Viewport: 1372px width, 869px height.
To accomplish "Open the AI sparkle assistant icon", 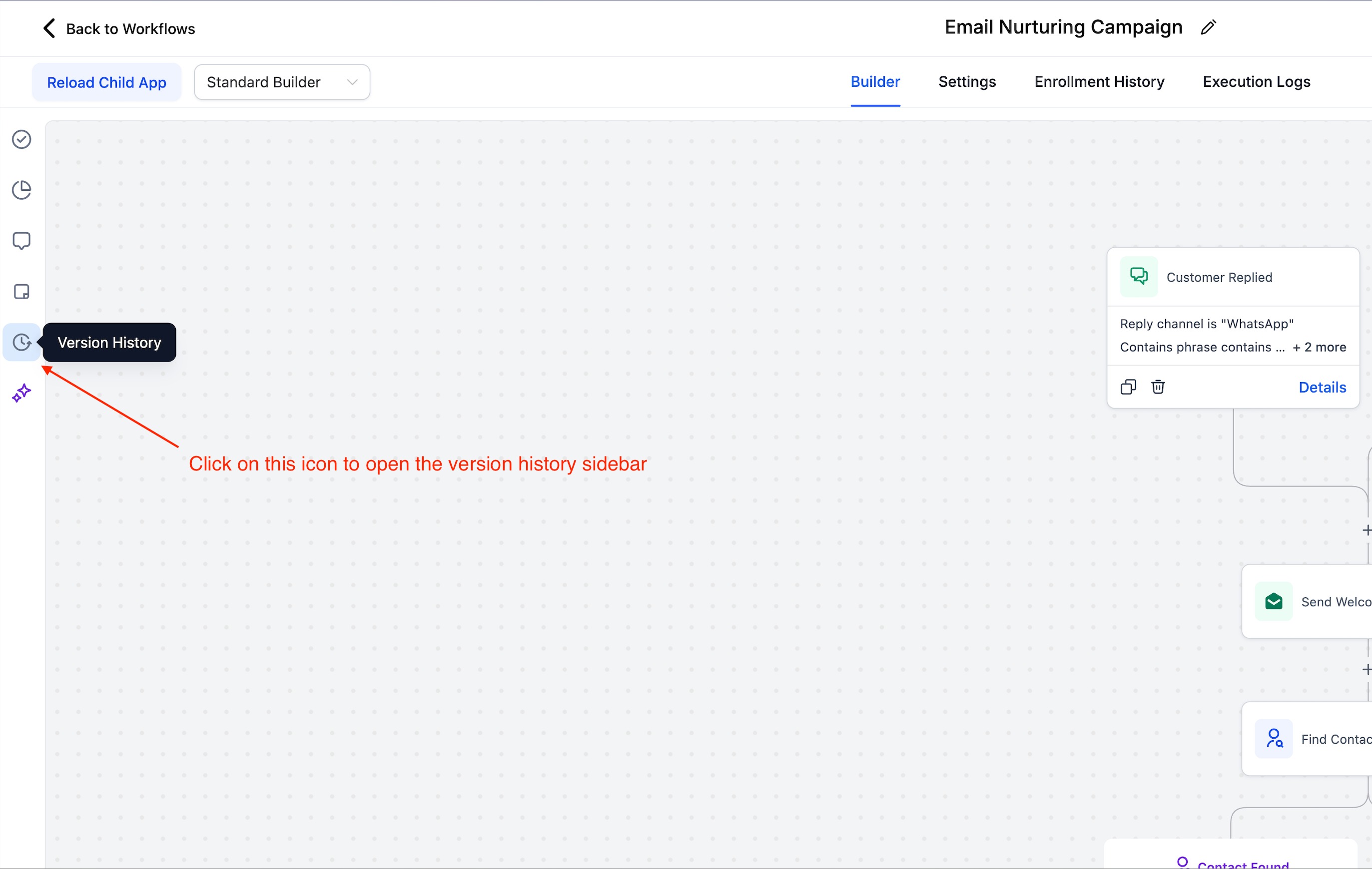I will click(21, 393).
